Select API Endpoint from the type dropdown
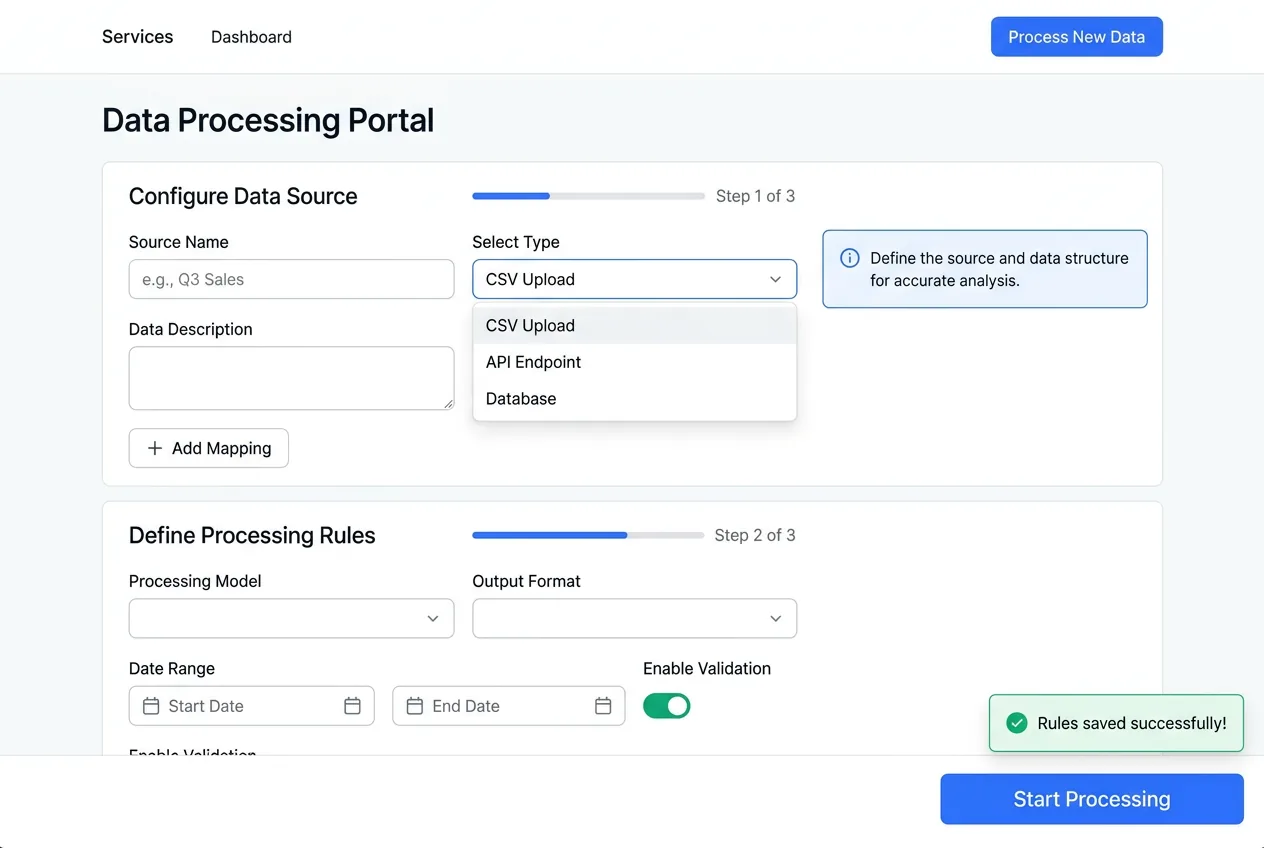Viewport: 1264px width, 848px height. 533,362
